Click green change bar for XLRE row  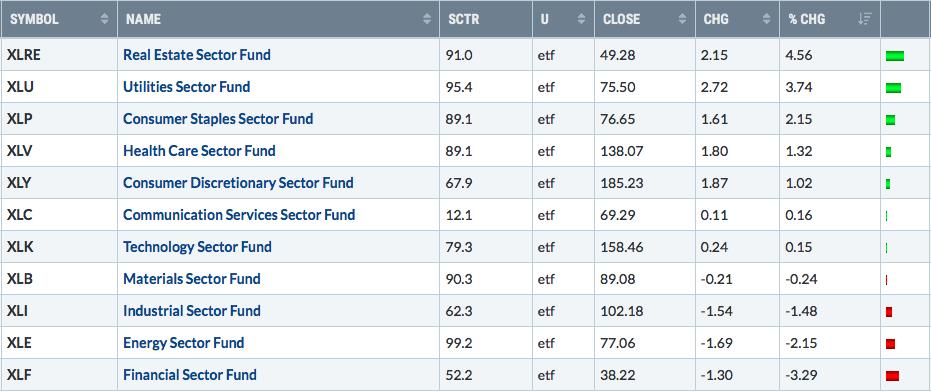click(x=895, y=56)
